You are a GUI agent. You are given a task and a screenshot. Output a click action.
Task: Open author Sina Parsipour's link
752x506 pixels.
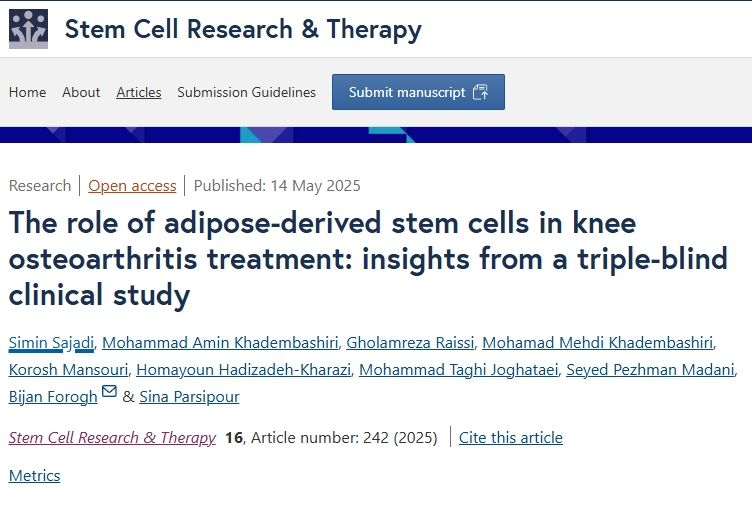(190, 397)
